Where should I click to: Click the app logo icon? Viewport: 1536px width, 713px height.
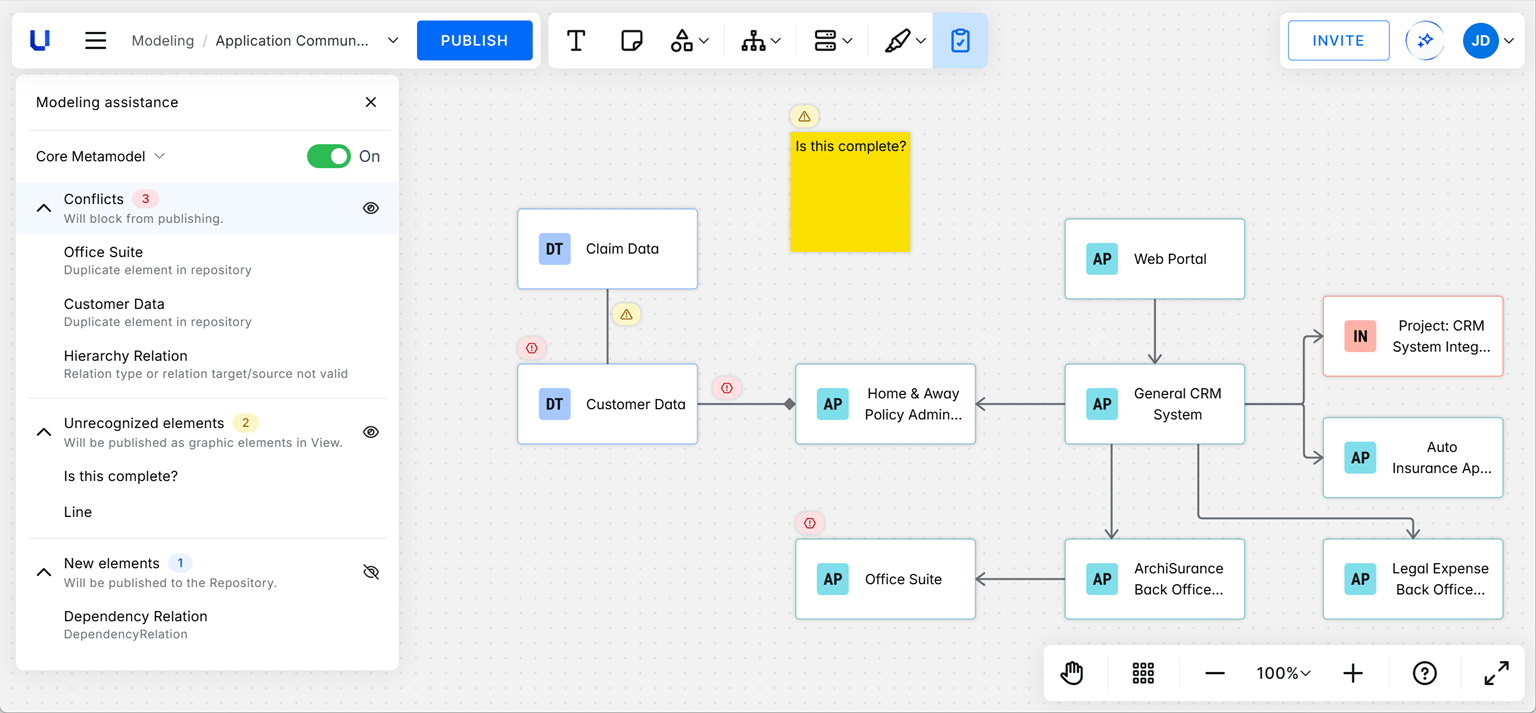pos(40,41)
